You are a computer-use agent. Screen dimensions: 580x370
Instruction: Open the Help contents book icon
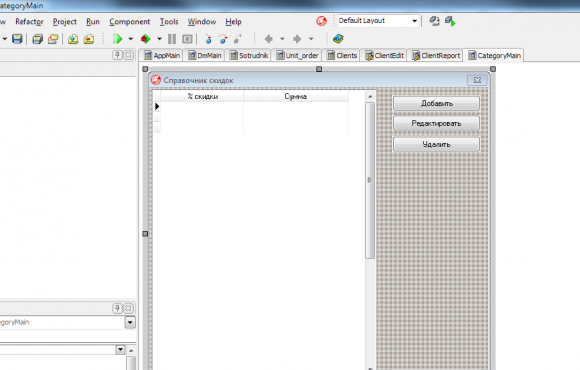point(338,38)
